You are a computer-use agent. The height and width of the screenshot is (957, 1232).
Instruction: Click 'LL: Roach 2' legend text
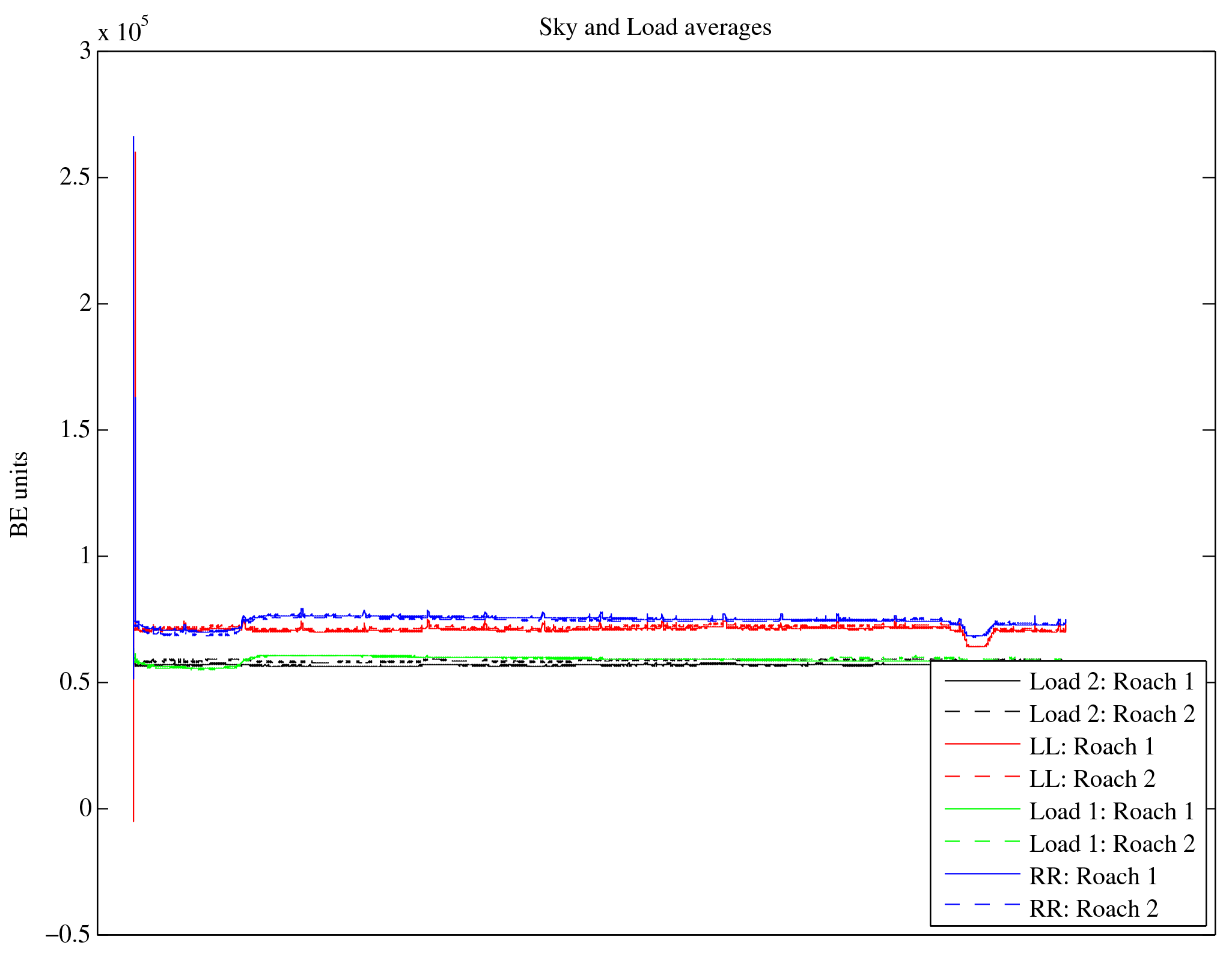point(1092,779)
